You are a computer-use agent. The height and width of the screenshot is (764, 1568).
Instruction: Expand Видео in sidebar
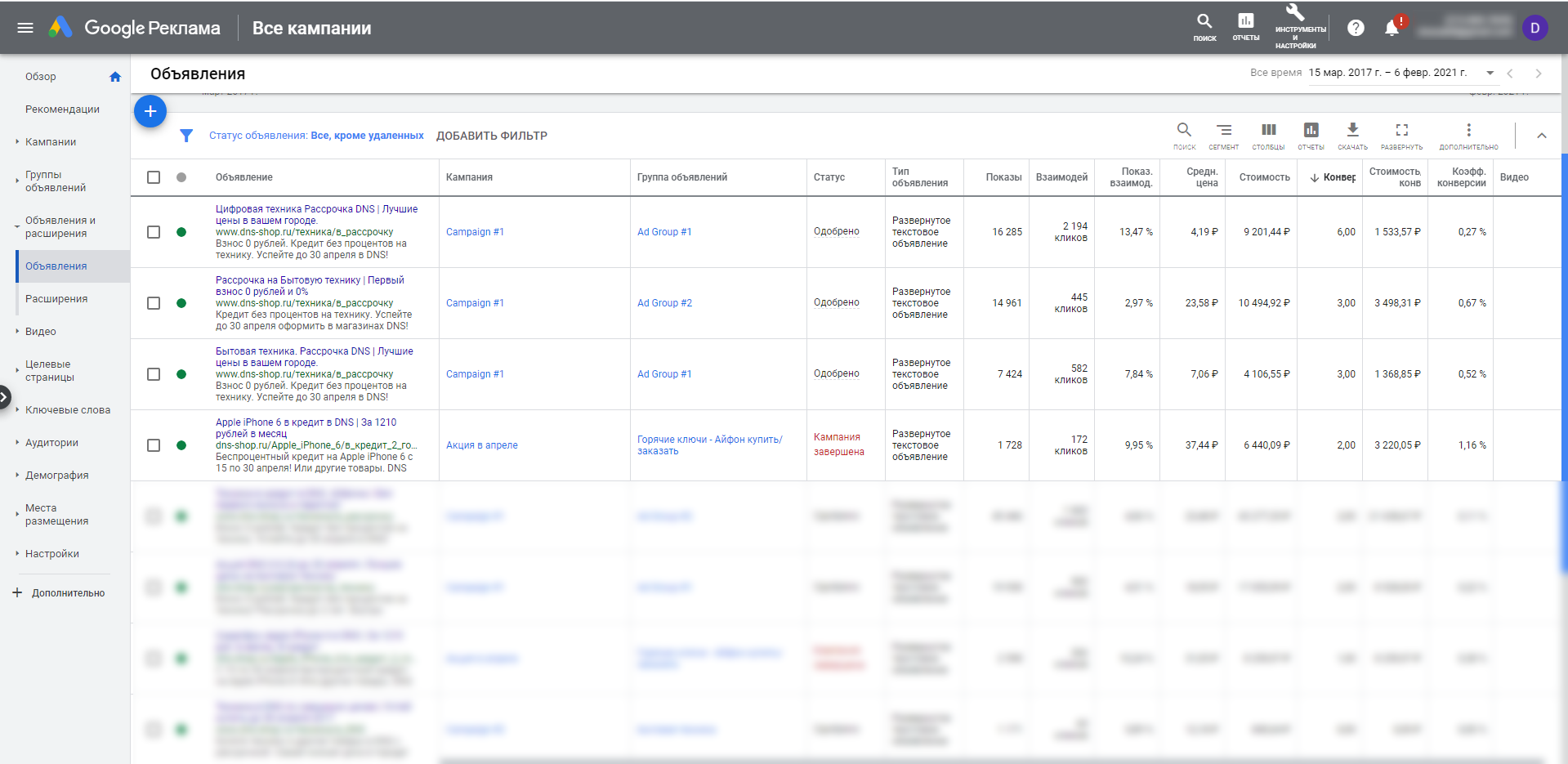(x=17, y=332)
